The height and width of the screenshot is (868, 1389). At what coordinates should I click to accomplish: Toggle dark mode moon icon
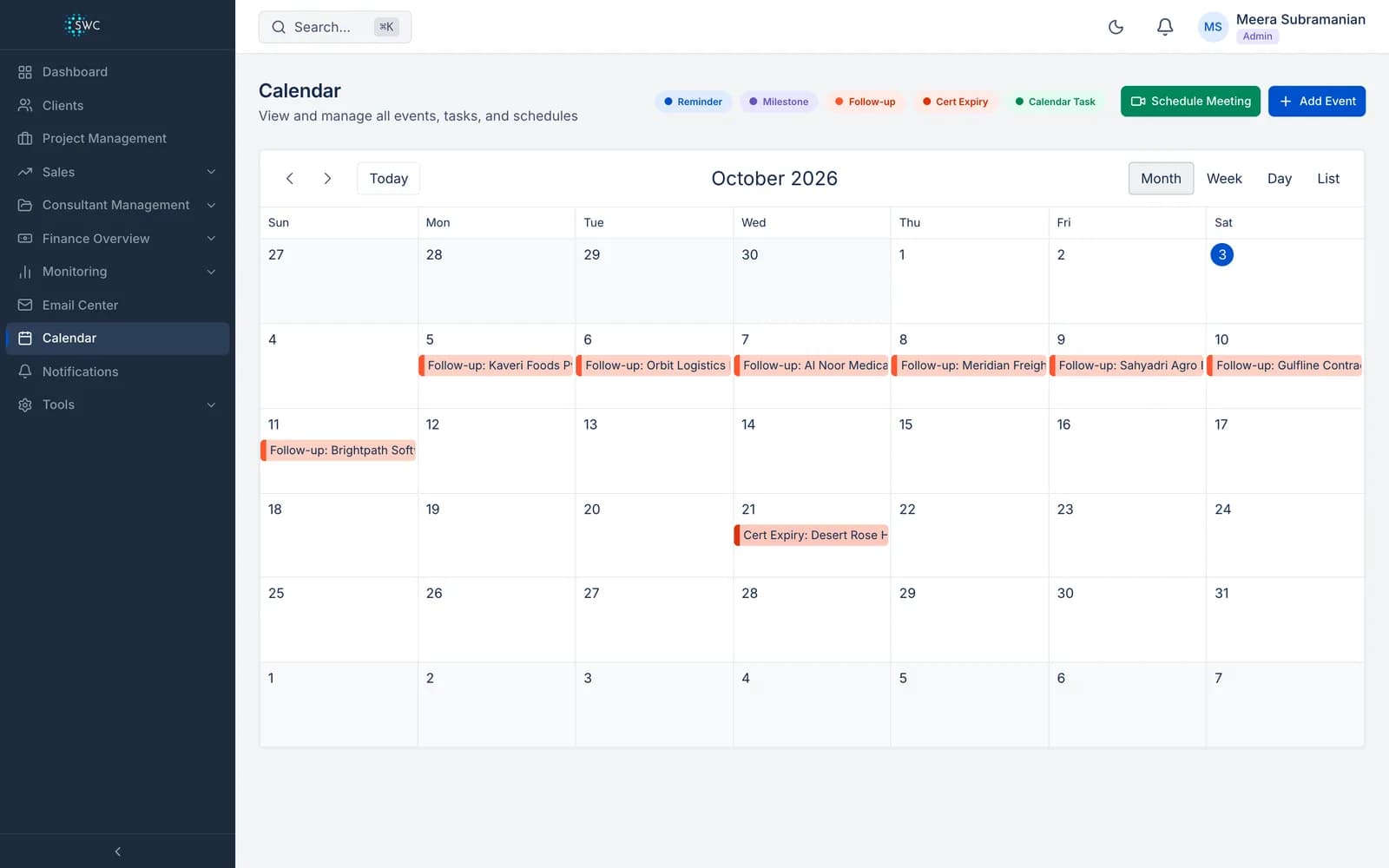click(x=1116, y=27)
